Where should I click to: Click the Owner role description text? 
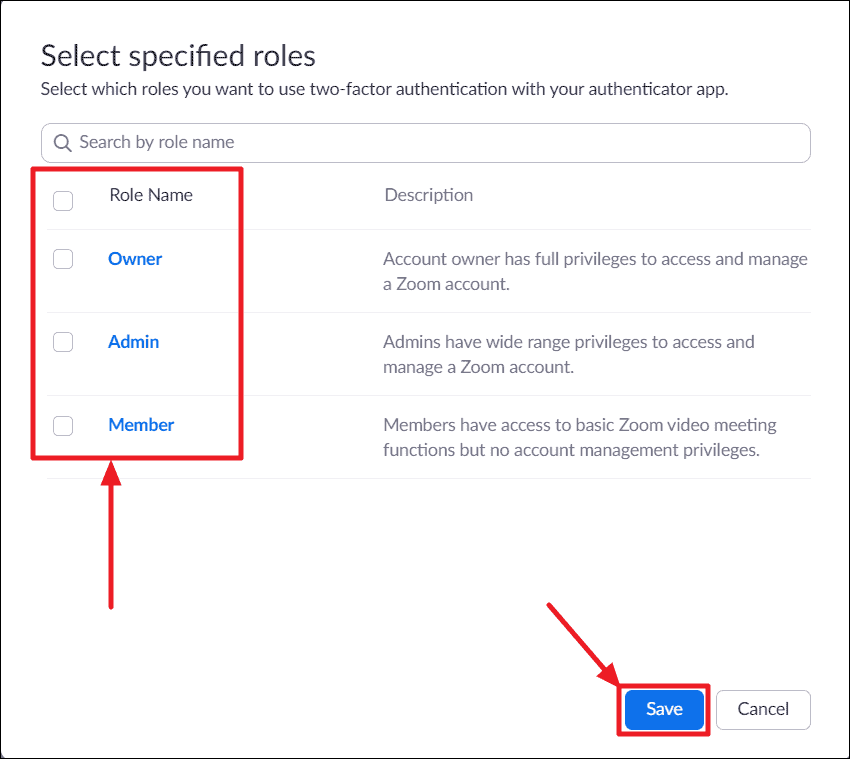(x=595, y=271)
